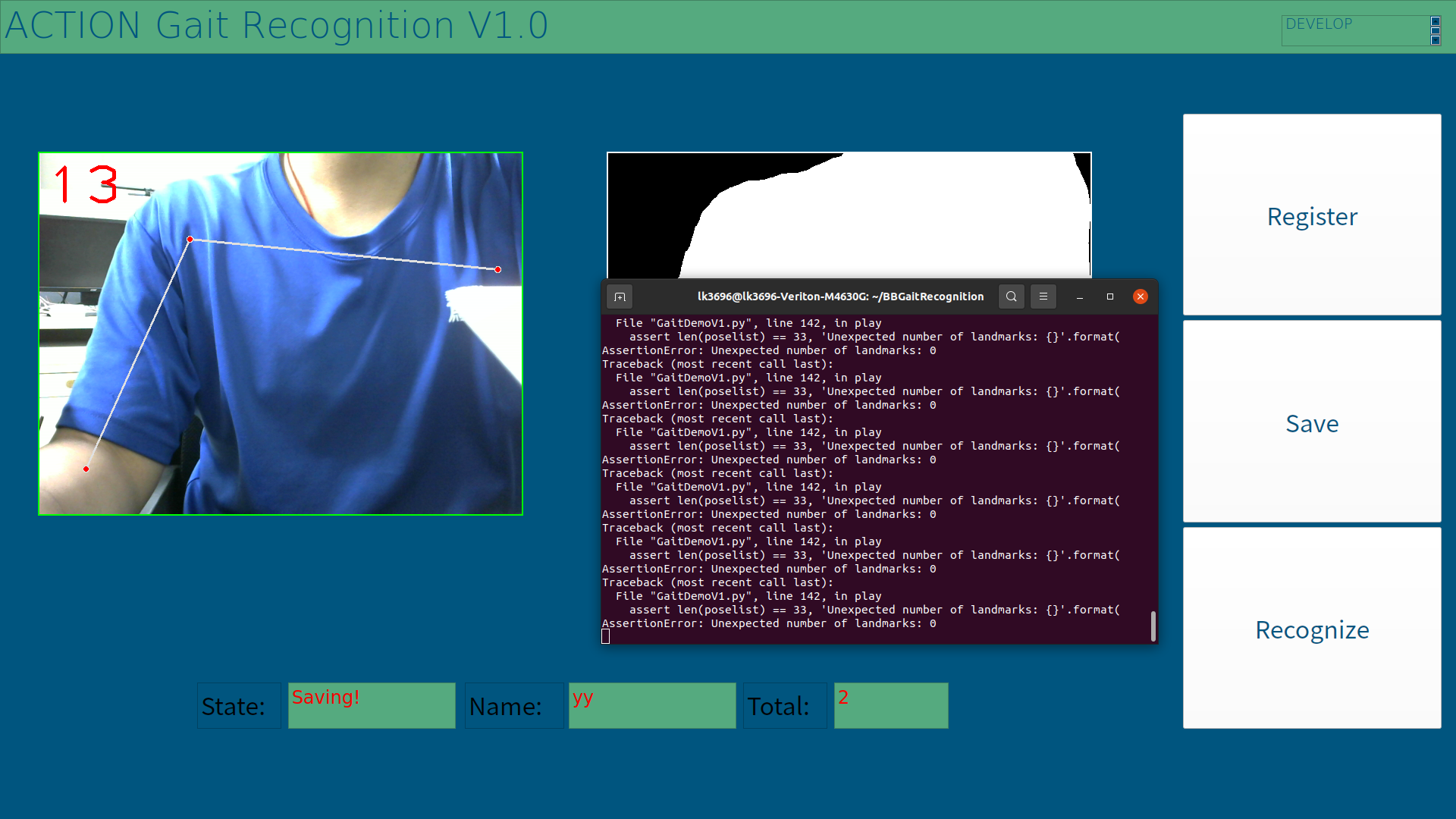Viewport: 1456px width, 819px height.
Task: Click the terminal search icon
Action: click(x=1011, y=297)
